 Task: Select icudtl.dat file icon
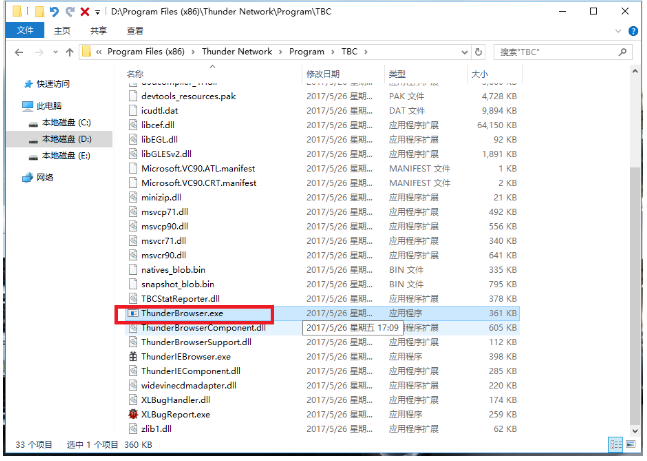(x=133, y=111)
